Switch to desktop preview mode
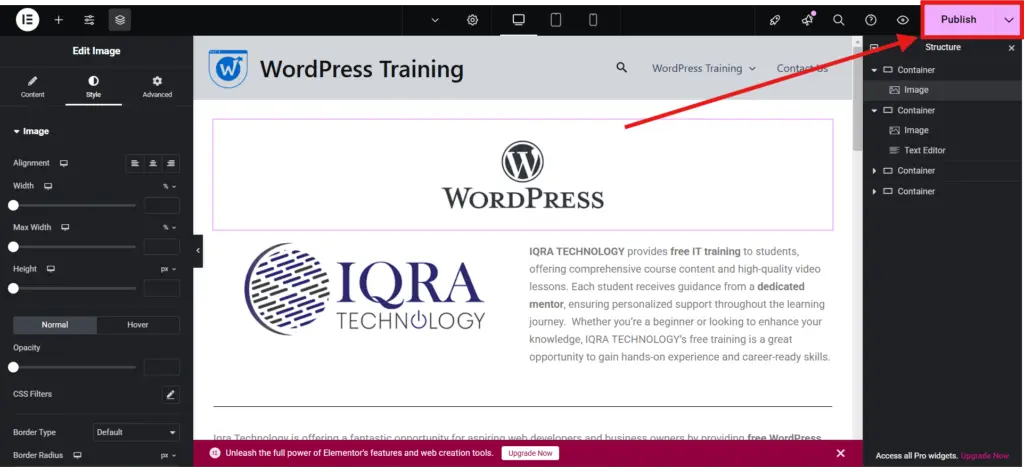 (x=519, y=20)
